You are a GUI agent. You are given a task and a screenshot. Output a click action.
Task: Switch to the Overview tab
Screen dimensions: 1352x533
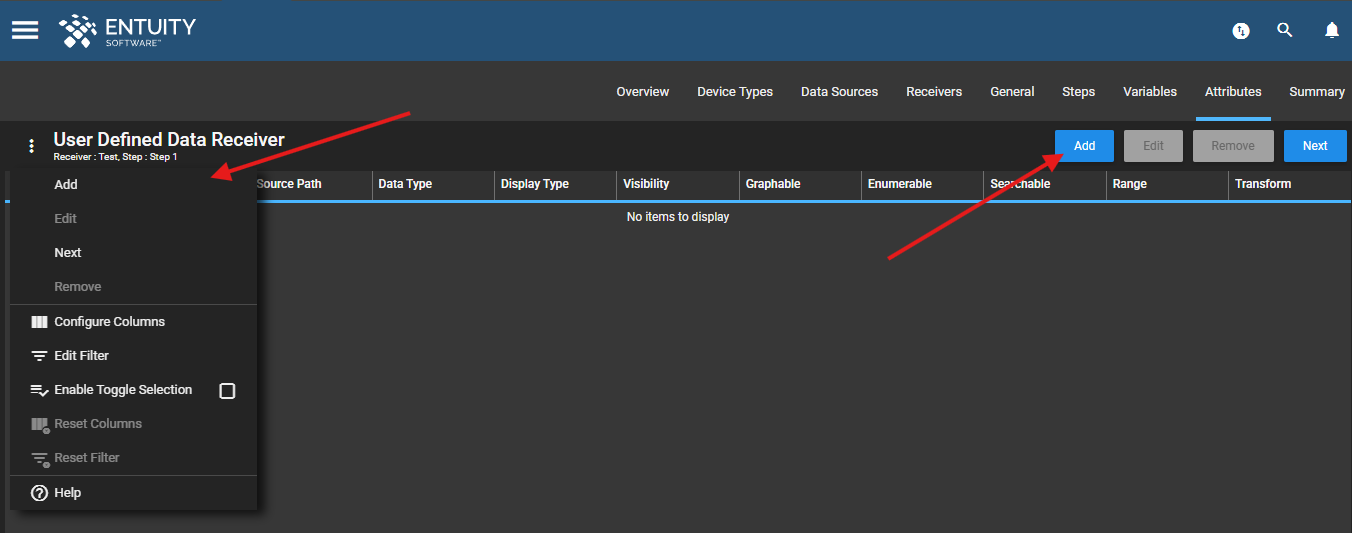[642, 92]
